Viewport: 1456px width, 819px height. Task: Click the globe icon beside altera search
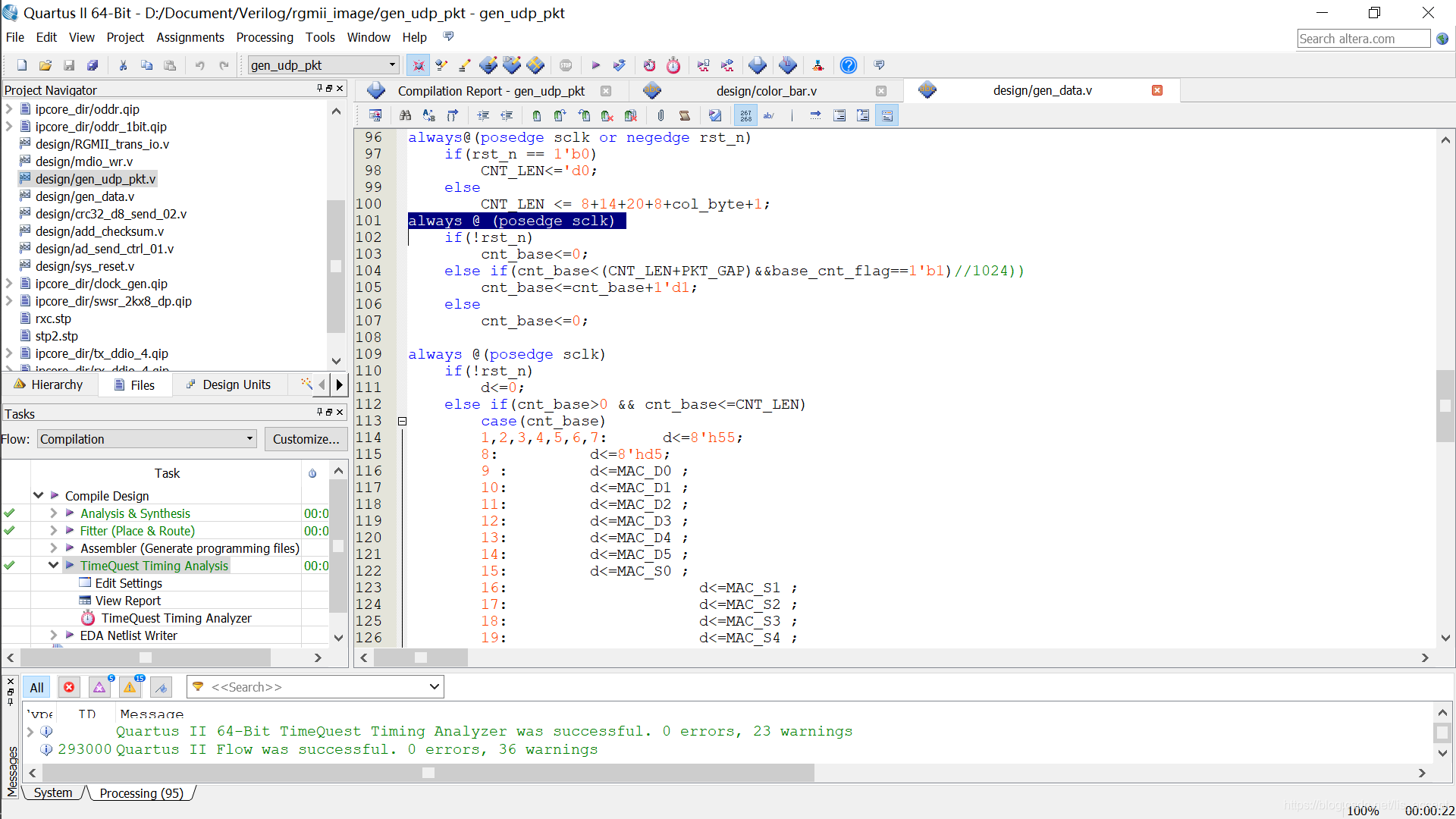click(1442, 39)
